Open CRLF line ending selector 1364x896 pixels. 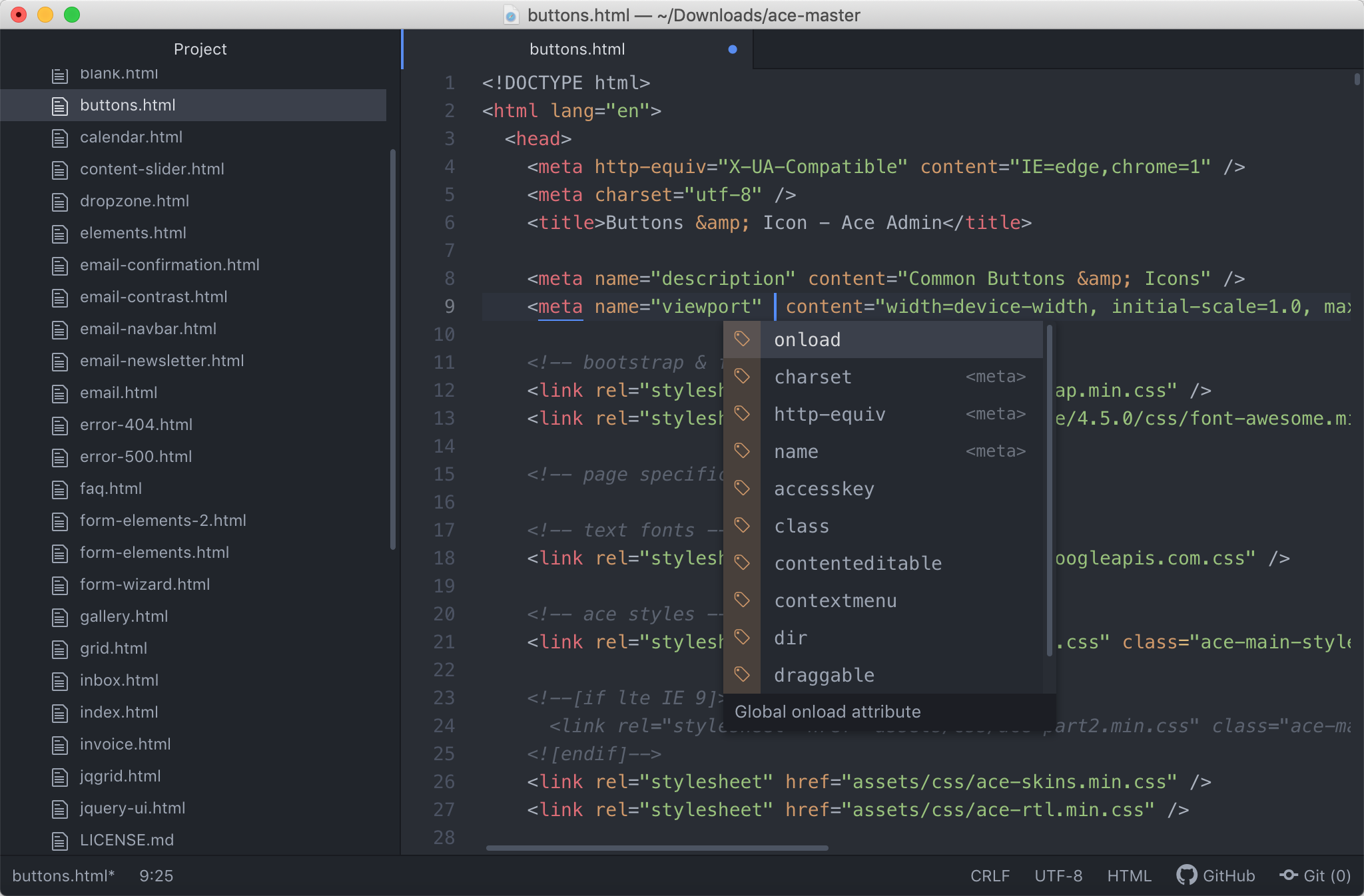click(990, 875)
